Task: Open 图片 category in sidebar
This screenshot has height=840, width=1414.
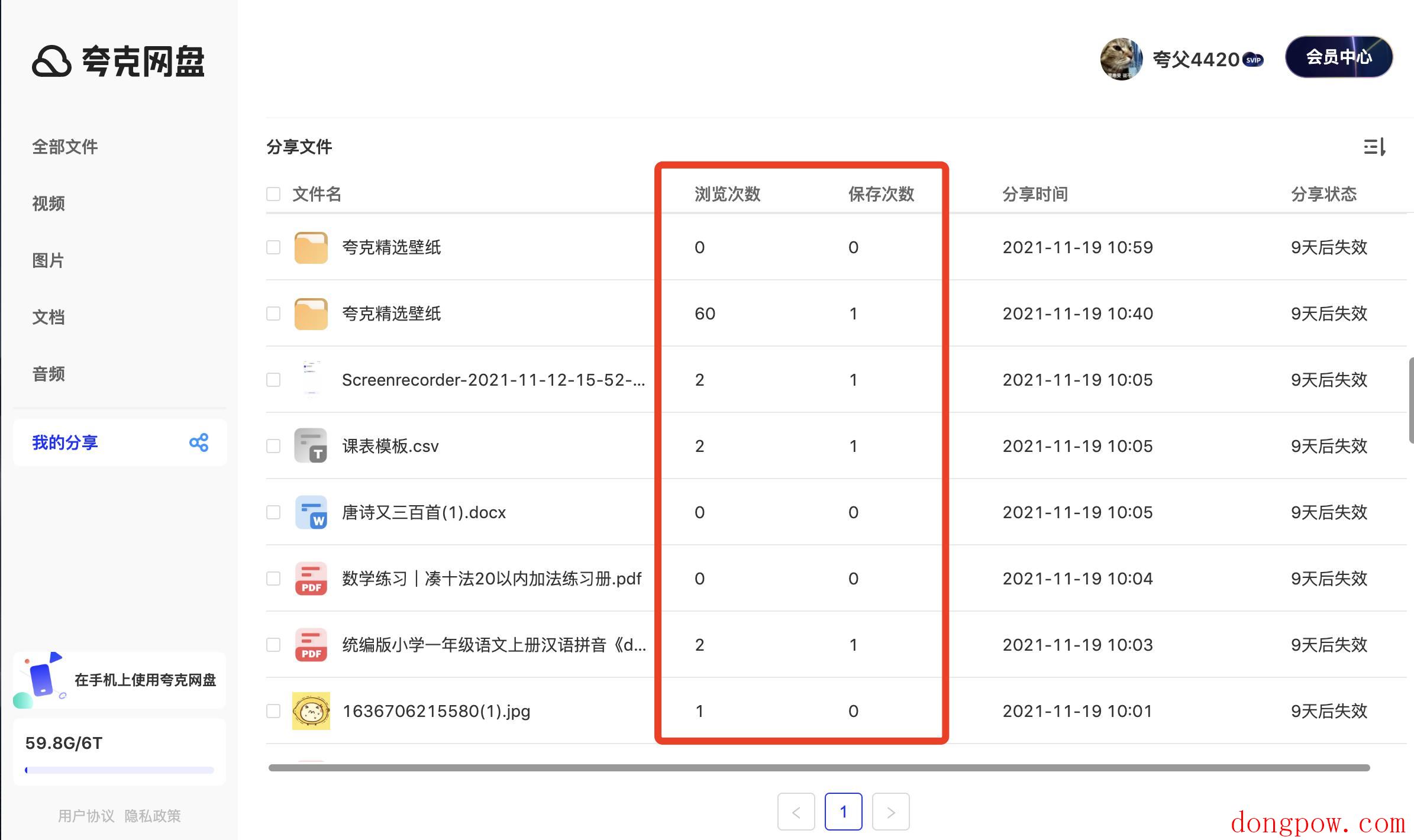Action: (49, 260)
